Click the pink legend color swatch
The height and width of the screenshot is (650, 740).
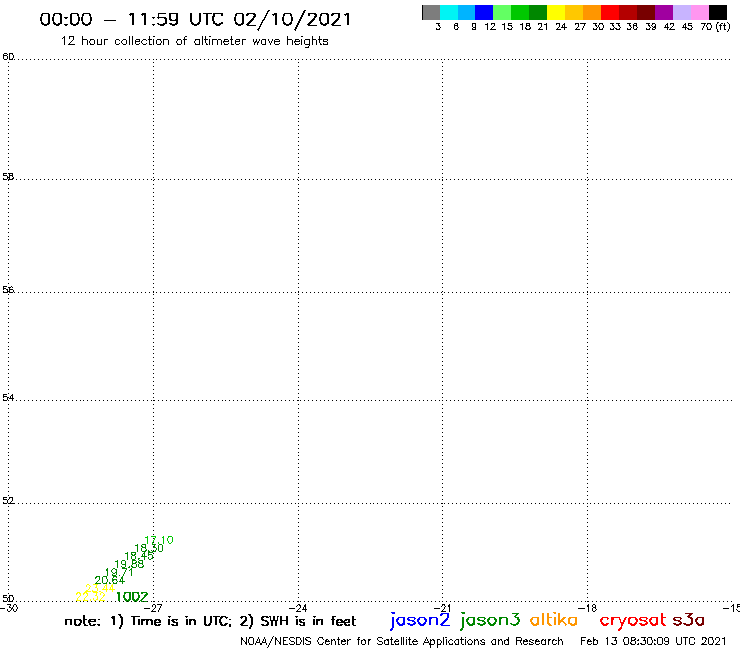point(699,12)
